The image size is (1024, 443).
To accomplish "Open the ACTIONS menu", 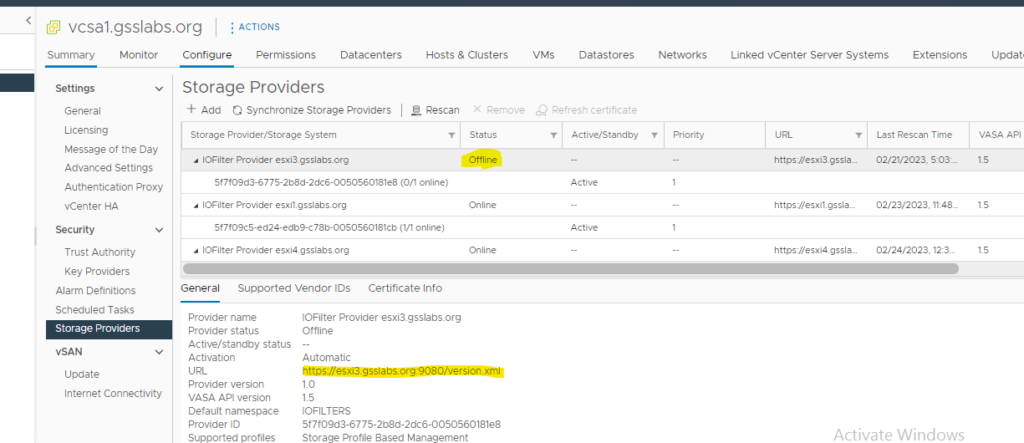I will [x=255, y=27].
